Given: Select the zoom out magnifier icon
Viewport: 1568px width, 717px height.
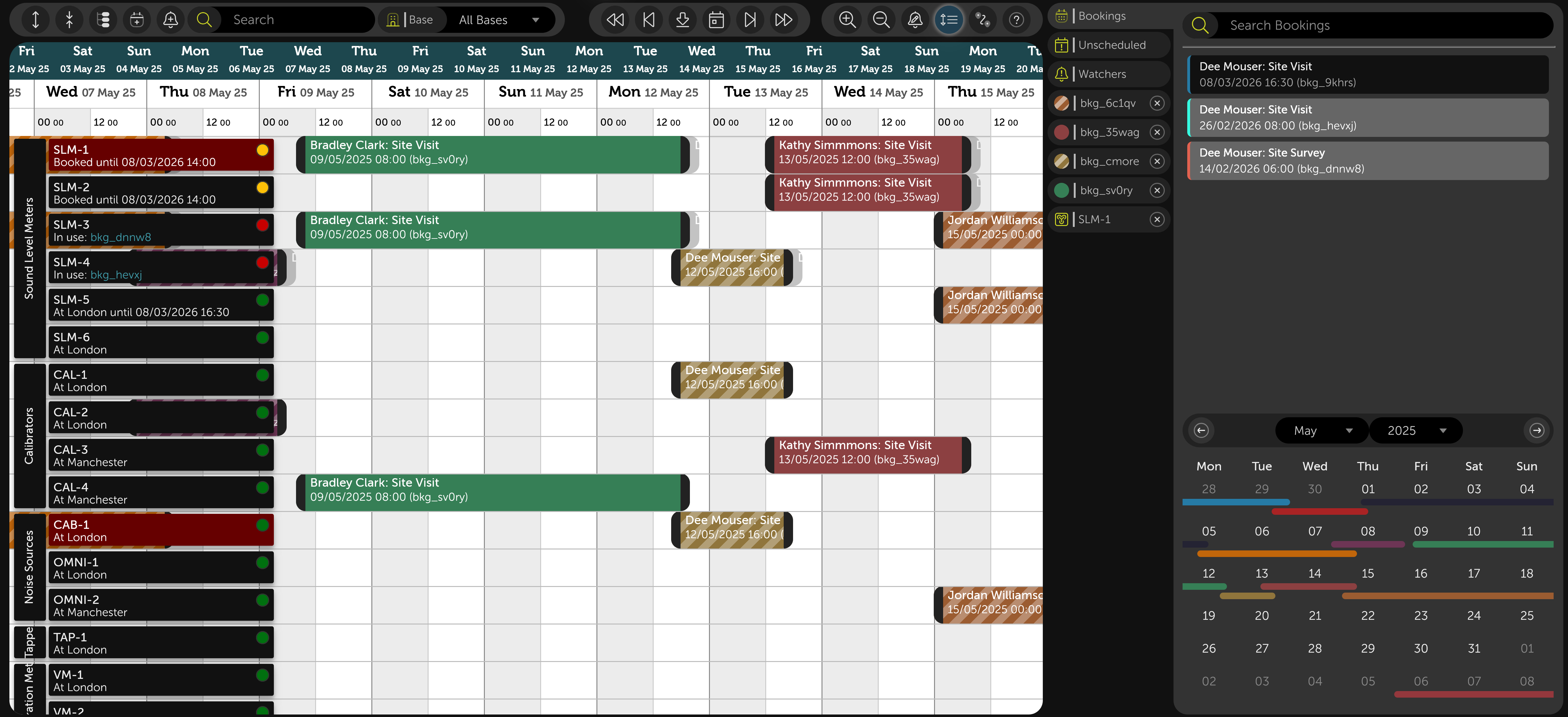Looking at the screenshot, I should coord(881,19).
